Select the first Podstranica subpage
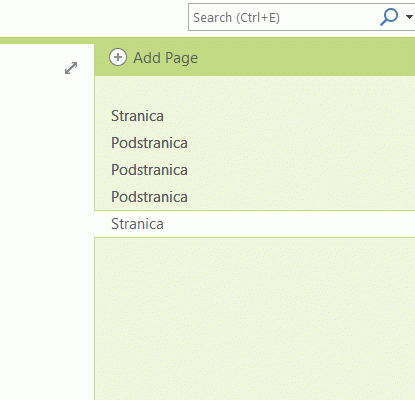Image resolution: width=415 pixels, height=400 pixels. 149,143
